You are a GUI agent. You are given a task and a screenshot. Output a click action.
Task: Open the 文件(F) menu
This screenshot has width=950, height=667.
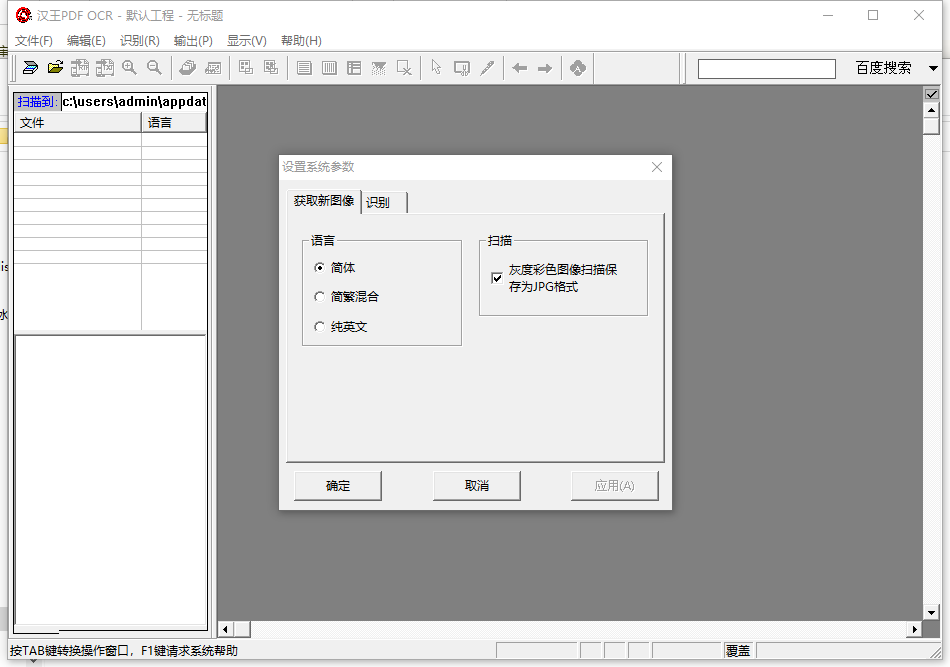[x=34, y=41]
